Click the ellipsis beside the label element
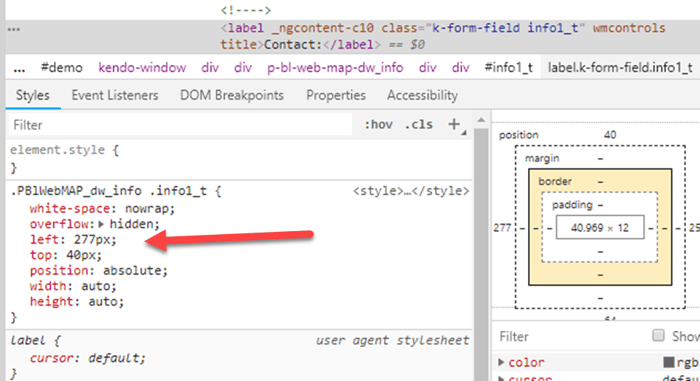 click(x=13, y=29)
